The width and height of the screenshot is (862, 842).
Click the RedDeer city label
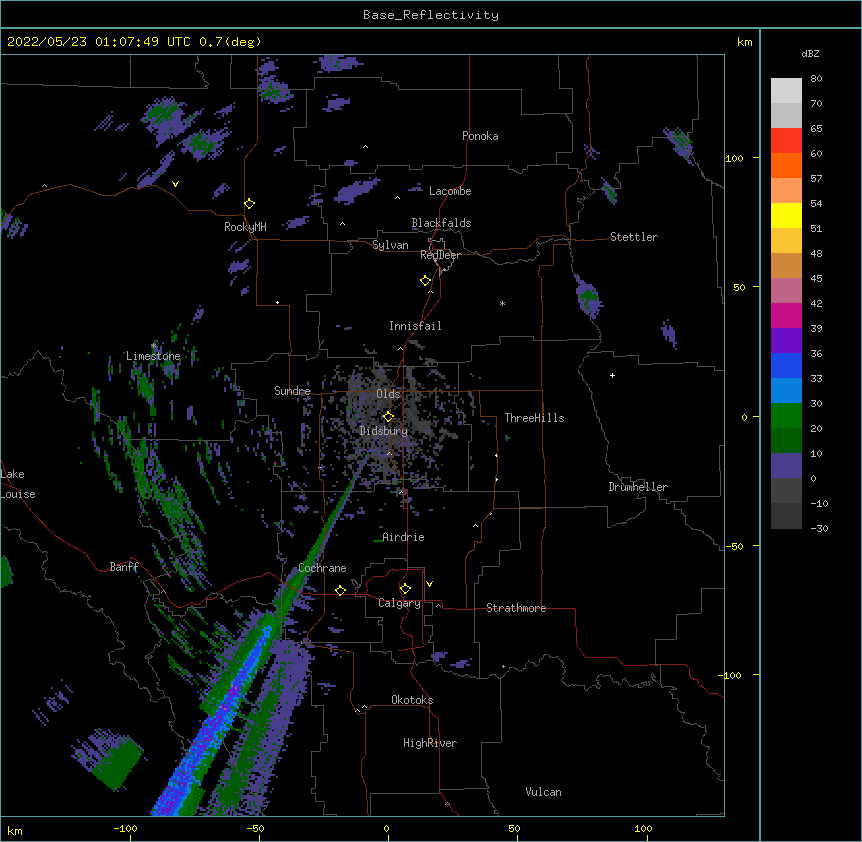click(x=440, y=255)
